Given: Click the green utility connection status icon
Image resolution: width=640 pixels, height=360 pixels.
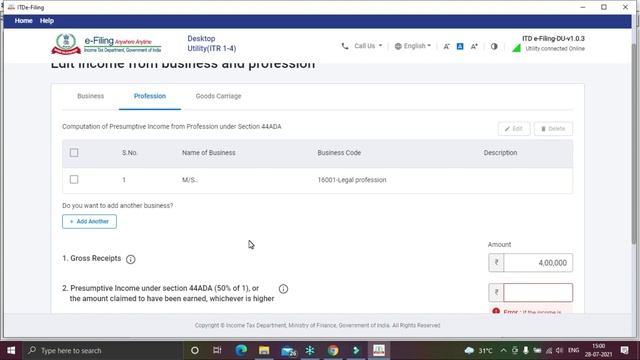Looking at the screenshot, I should (516, 48).
